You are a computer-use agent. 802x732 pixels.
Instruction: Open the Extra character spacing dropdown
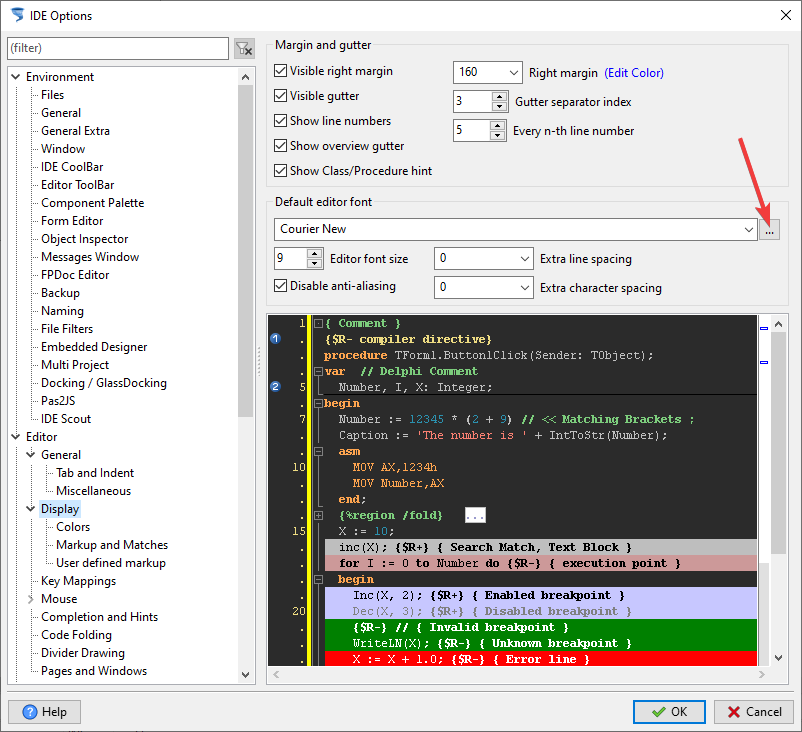click(524, 287)
